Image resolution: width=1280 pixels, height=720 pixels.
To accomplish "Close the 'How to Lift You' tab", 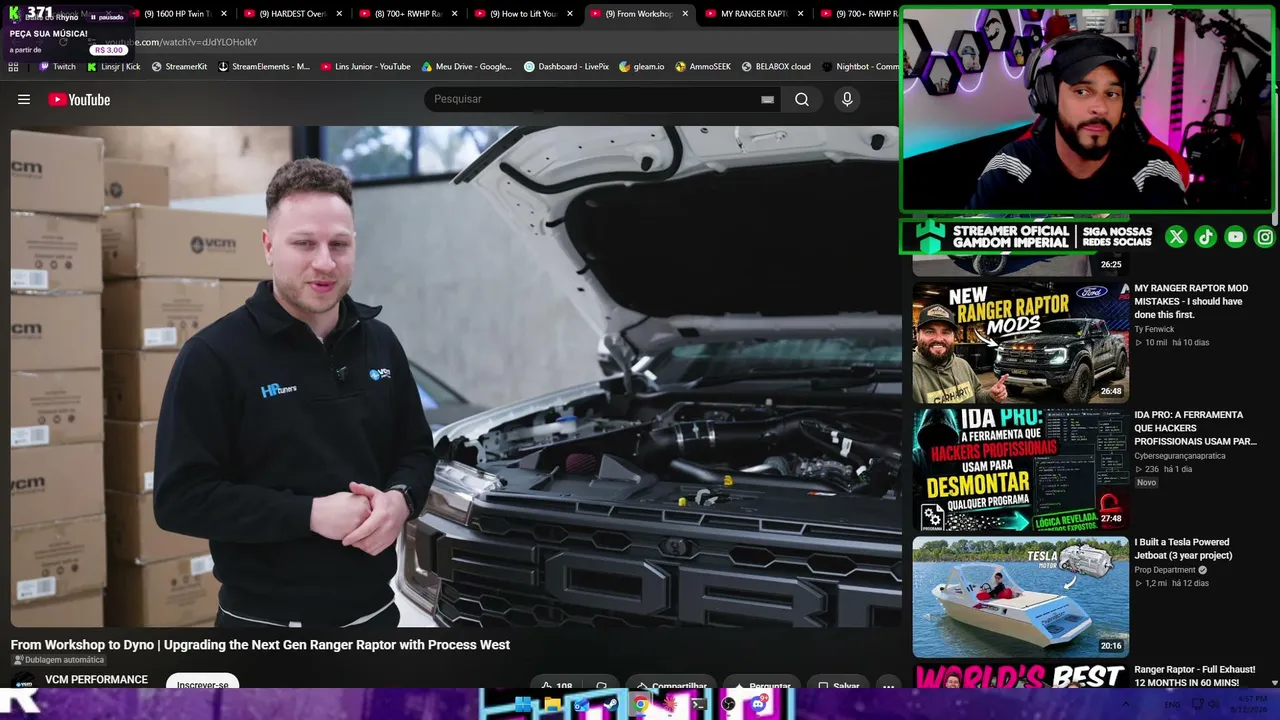I will pyautogui.click(x=570, y=14).
